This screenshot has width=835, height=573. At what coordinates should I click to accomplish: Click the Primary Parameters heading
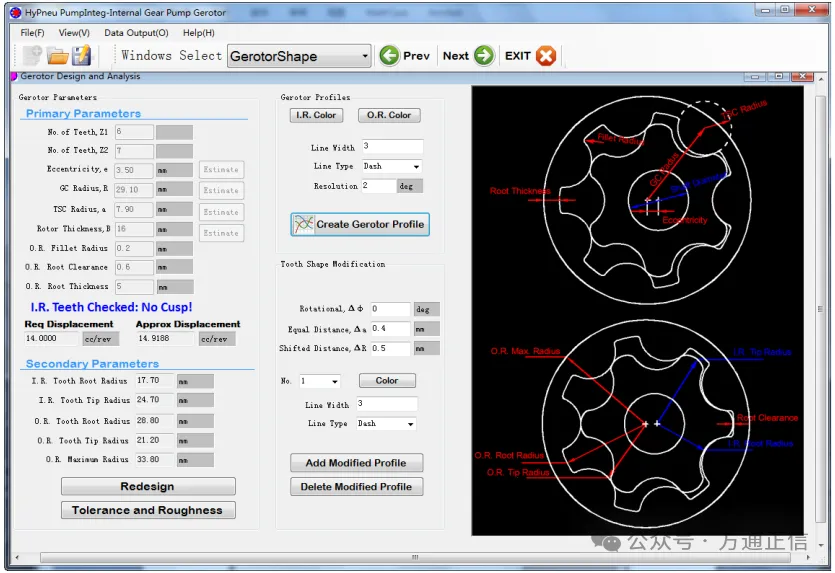coord(84,113)
